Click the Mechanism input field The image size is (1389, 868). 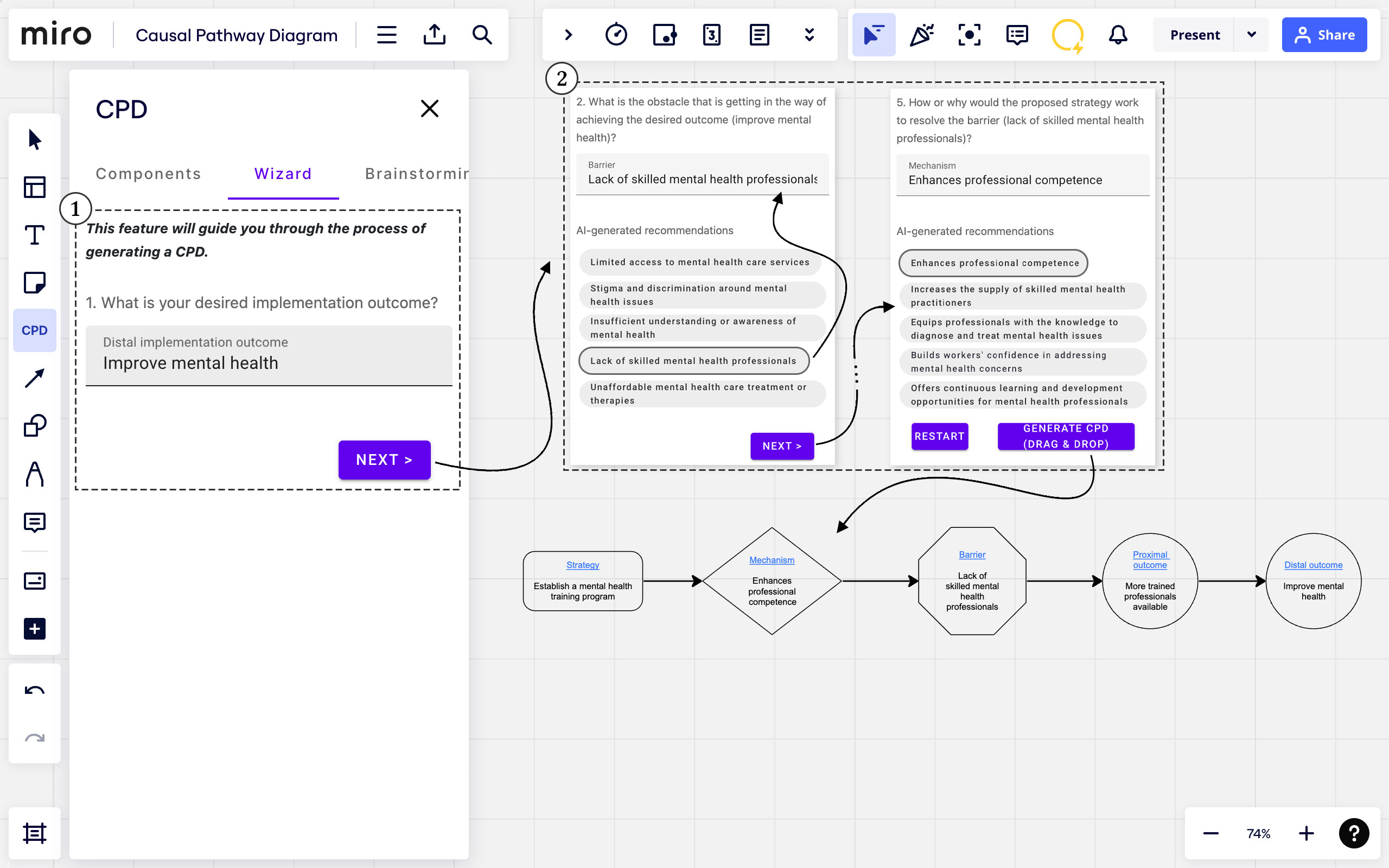coord(1023,175)
